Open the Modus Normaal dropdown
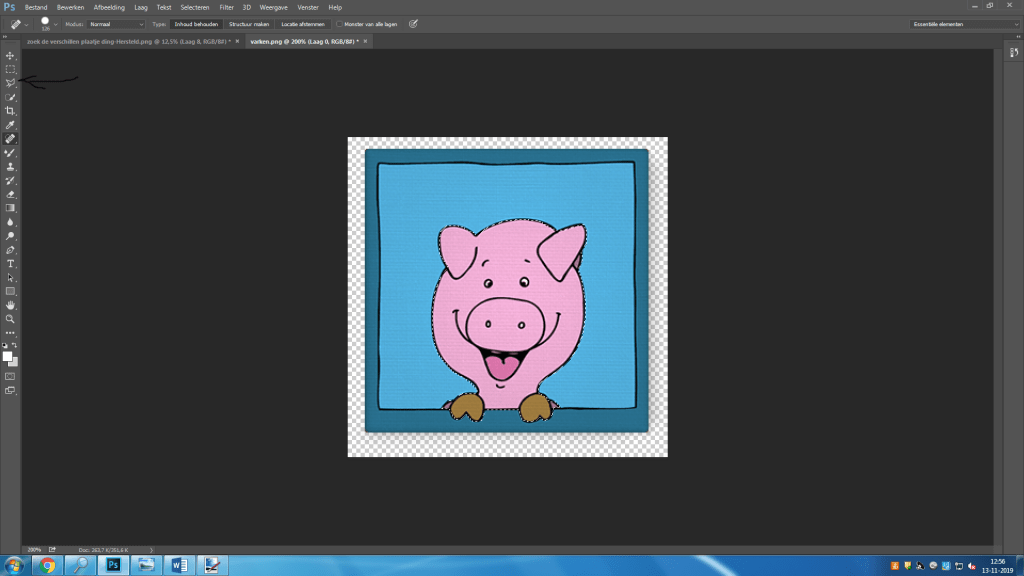This screenshot has height=576, width=1024. click(116, 23)
